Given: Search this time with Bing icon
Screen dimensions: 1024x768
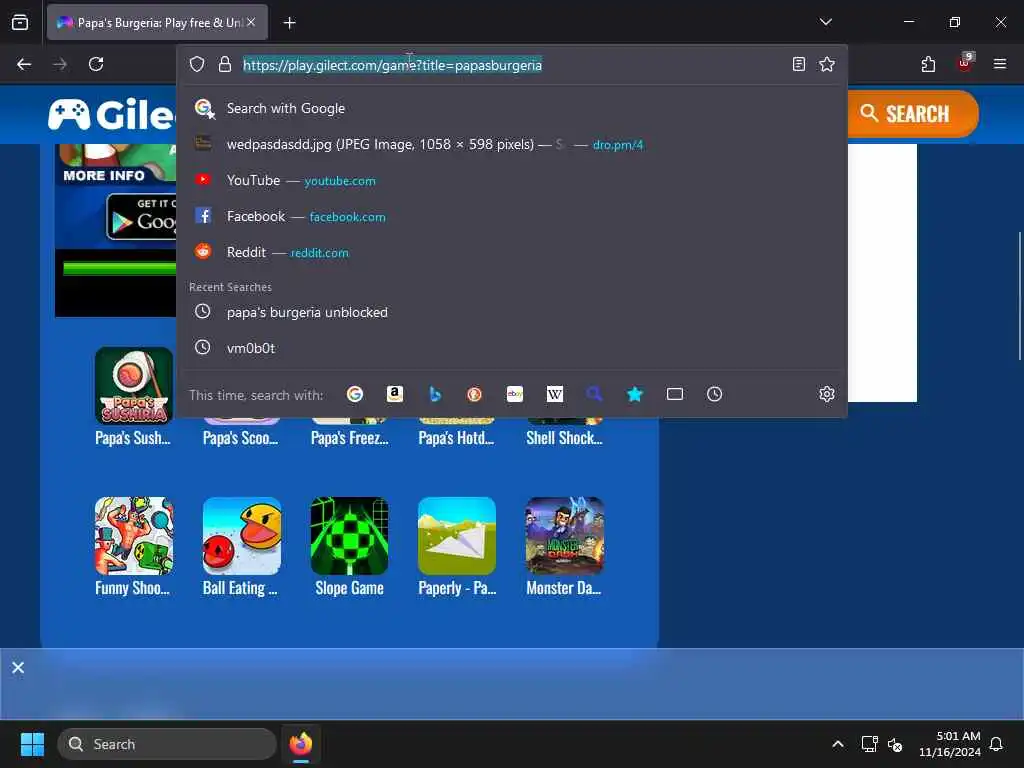Looking at the screenshot, I should (x=435, y=394).
